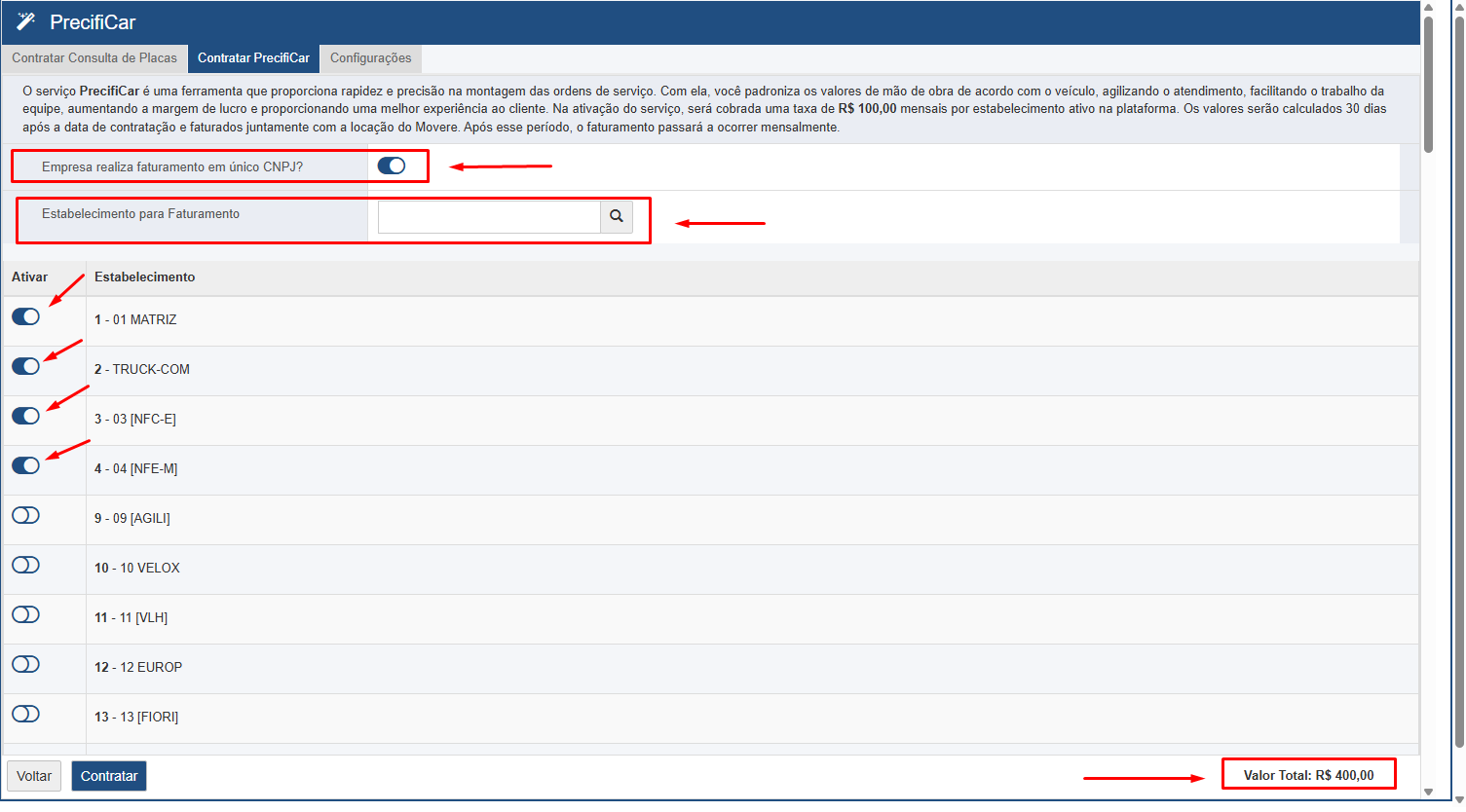Switch to the Configurações tab
1466x812 pixels.
coord(370,58)
